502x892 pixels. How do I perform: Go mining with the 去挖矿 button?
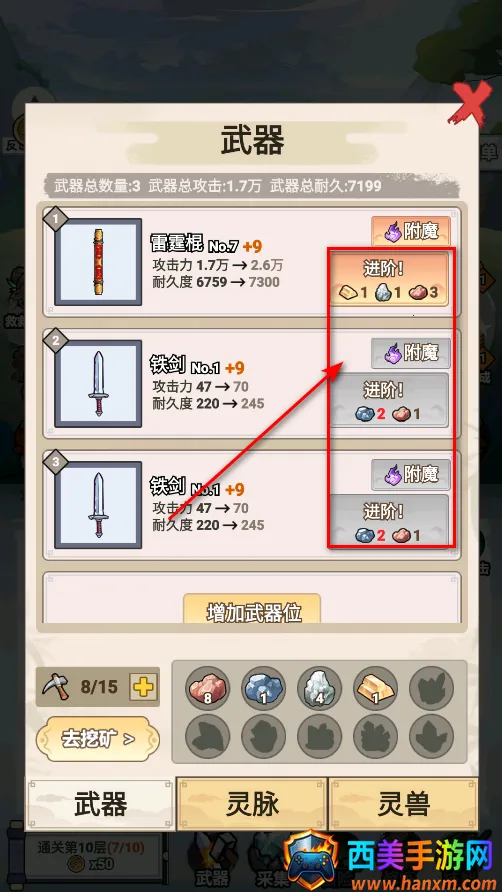pos(98,739)
